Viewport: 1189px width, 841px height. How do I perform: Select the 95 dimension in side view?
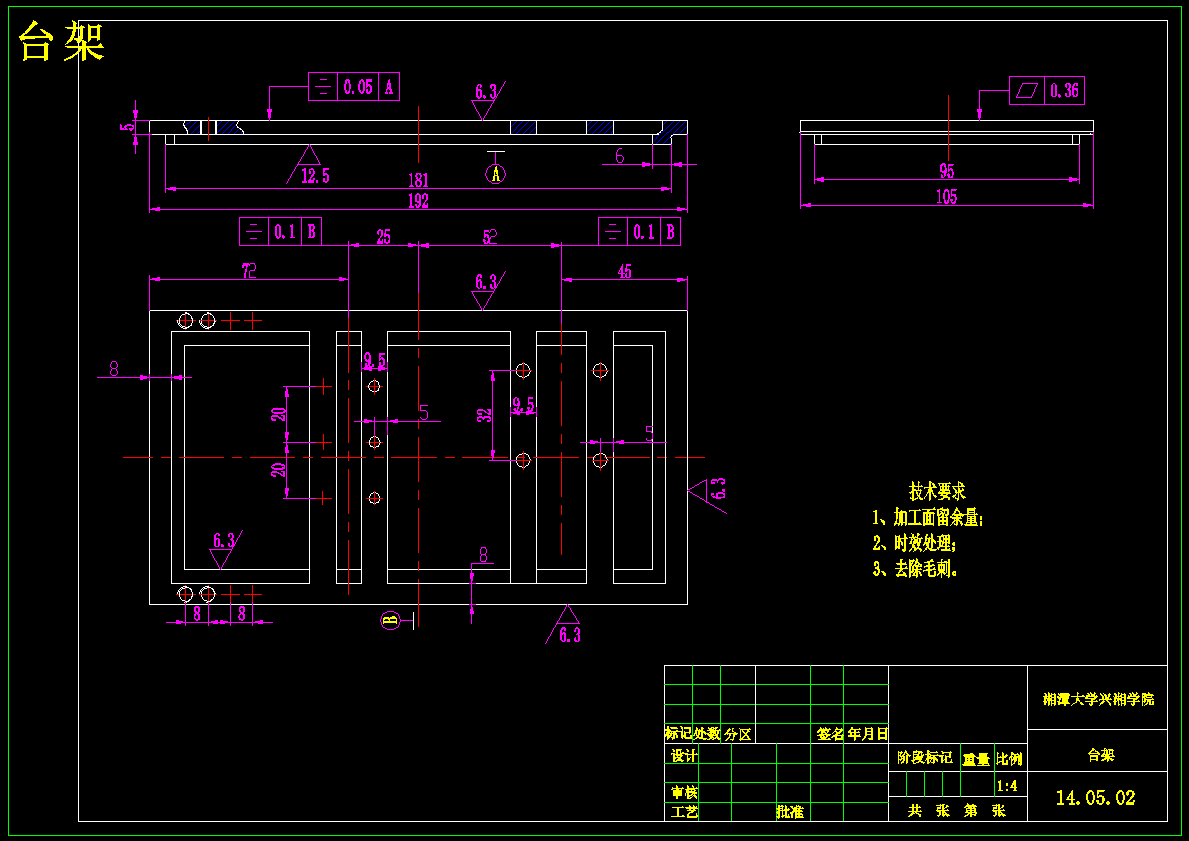[x=946, y=171]
